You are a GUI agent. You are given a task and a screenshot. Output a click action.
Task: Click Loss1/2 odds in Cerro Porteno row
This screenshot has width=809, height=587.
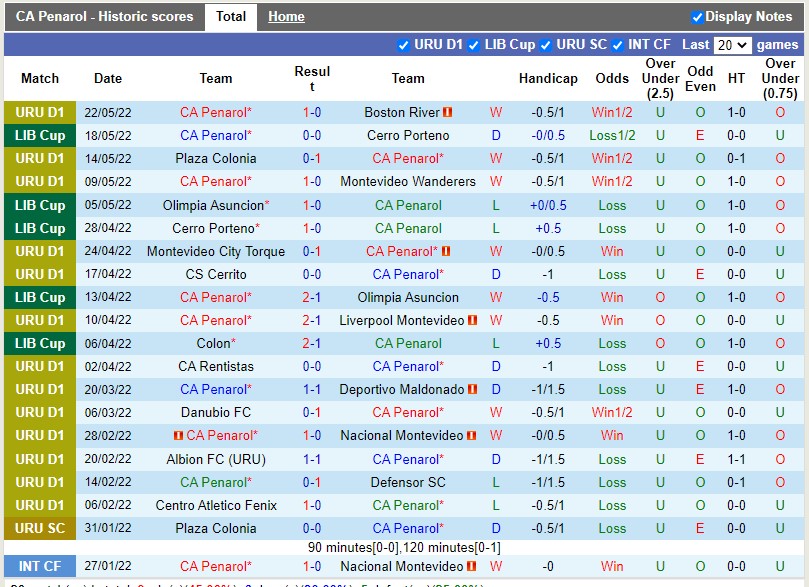coord(612,136)
